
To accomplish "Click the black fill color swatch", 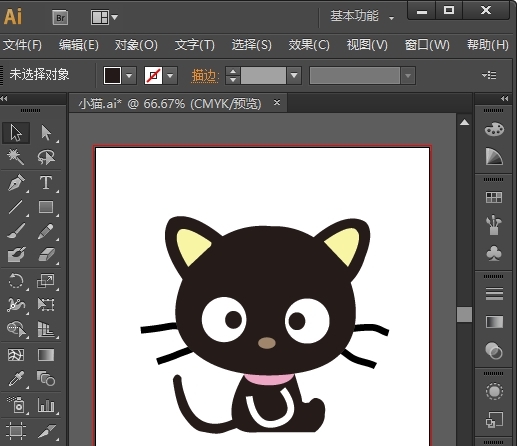I will coord(112,75).
